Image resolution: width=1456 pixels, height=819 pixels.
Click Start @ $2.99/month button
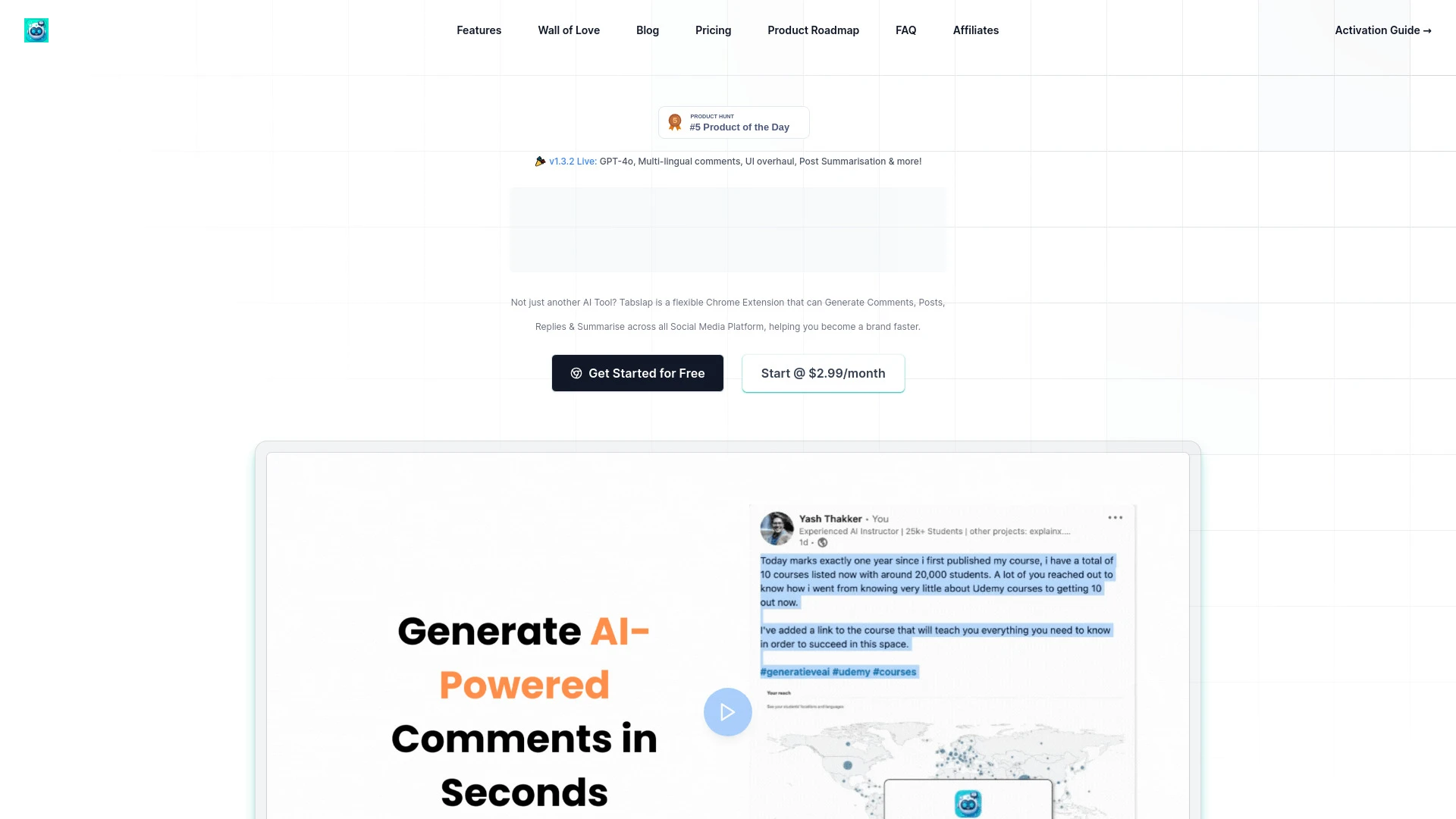(x=823, y=373)
